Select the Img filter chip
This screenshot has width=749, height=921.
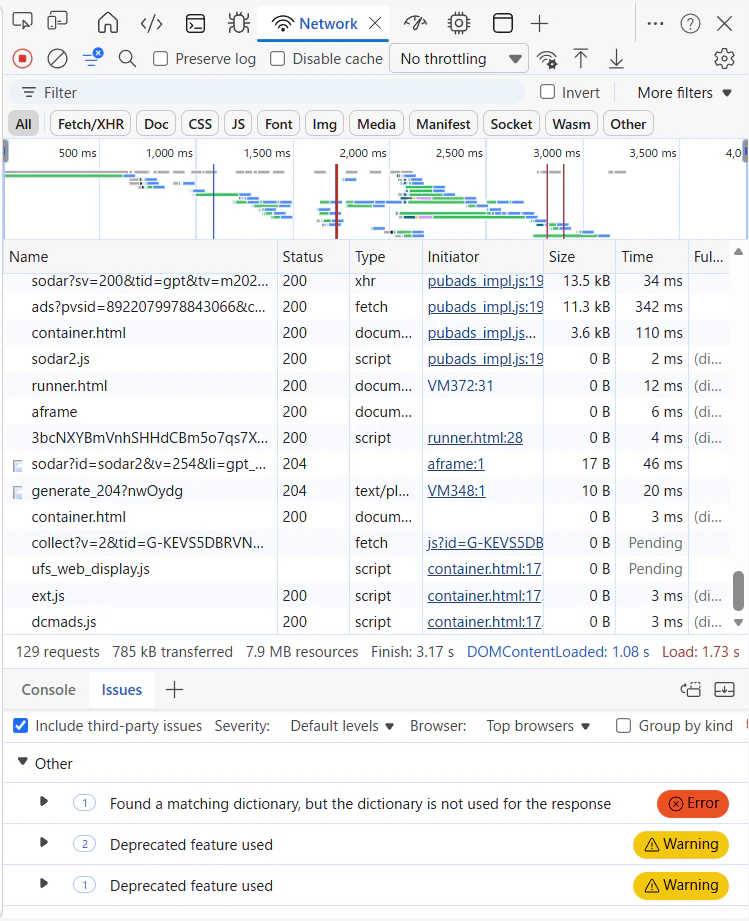point(324,124)
